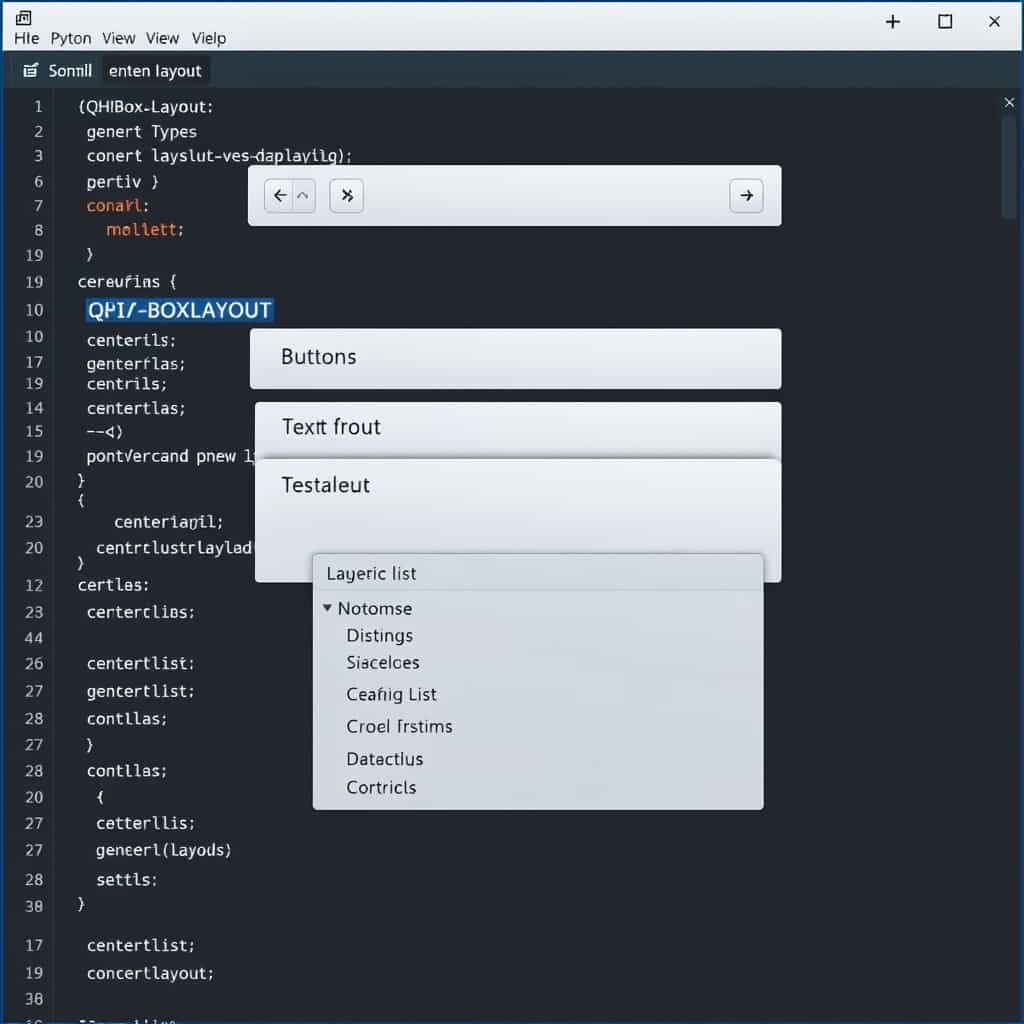Click the pontVercand pnew line
The image size is (1024, 1024).
(170, 456)
